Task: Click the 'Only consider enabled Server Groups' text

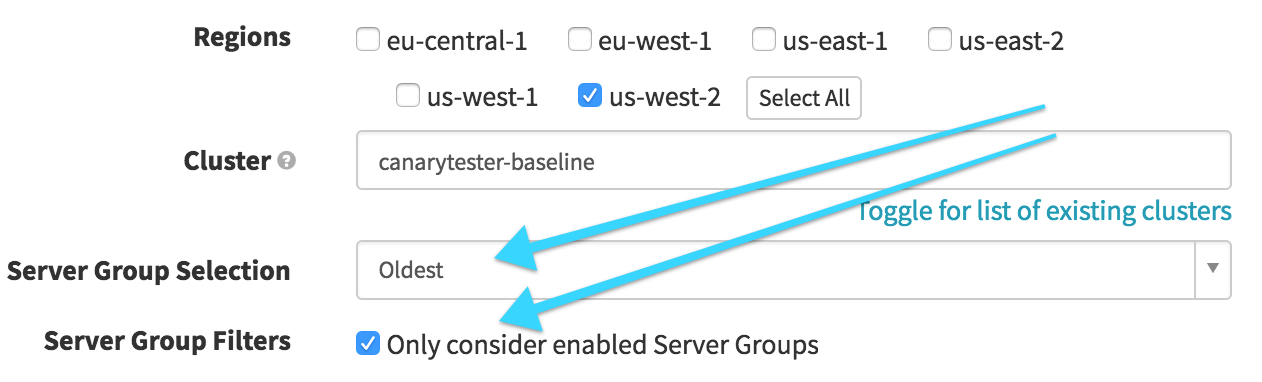Action: 603,346
